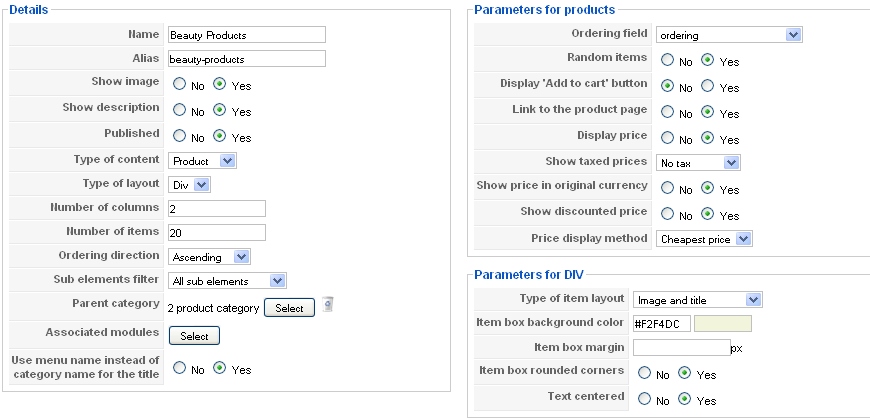Open the Price display method dropdown
The width and height of the screenshot is (870, 420).
point(704,239)
